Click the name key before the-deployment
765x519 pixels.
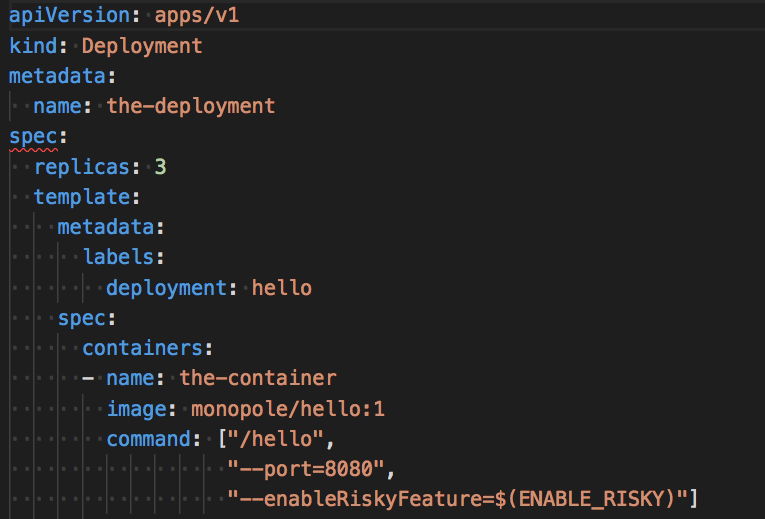(57, 106)
